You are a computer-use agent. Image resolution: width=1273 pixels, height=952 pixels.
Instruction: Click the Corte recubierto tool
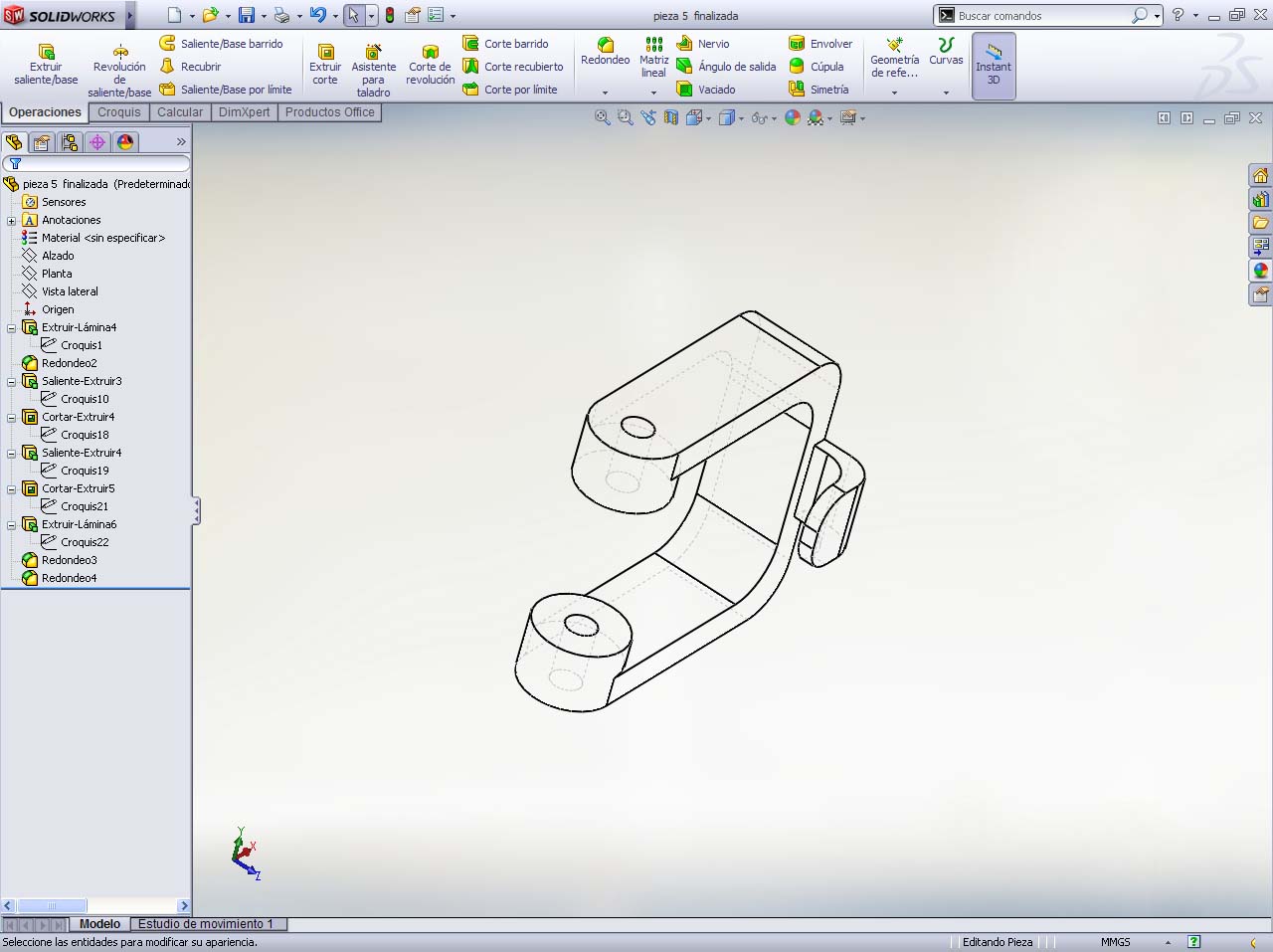pos(513,67)
